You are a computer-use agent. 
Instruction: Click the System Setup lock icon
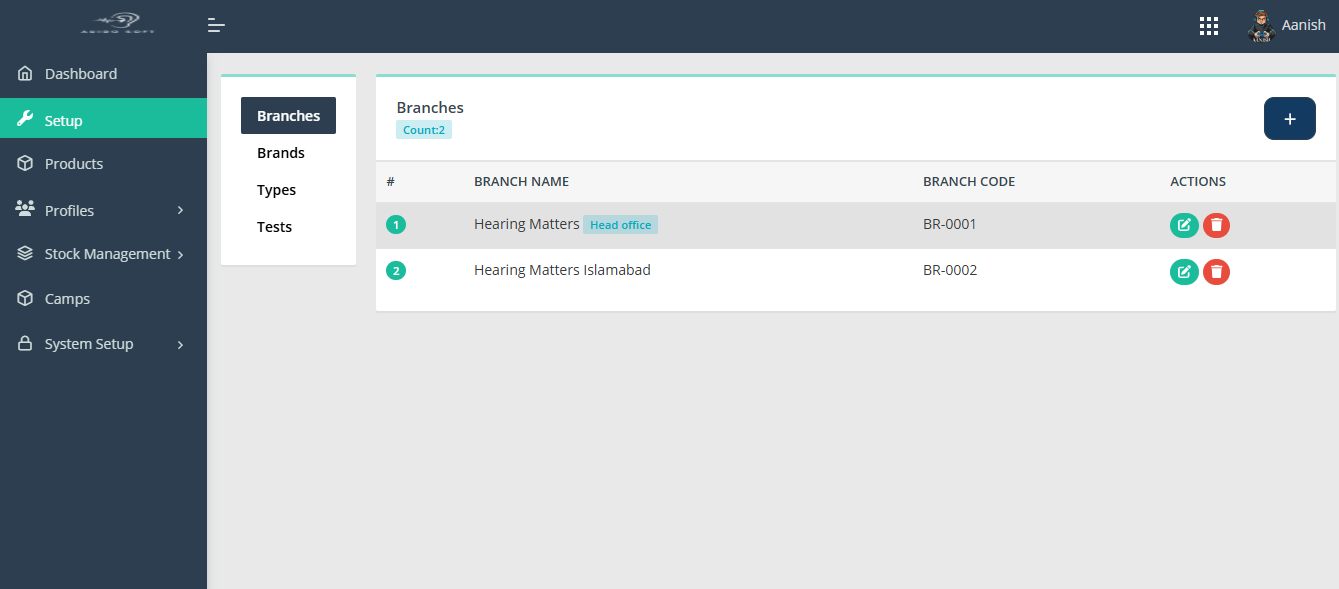click(x=24, y=343)
